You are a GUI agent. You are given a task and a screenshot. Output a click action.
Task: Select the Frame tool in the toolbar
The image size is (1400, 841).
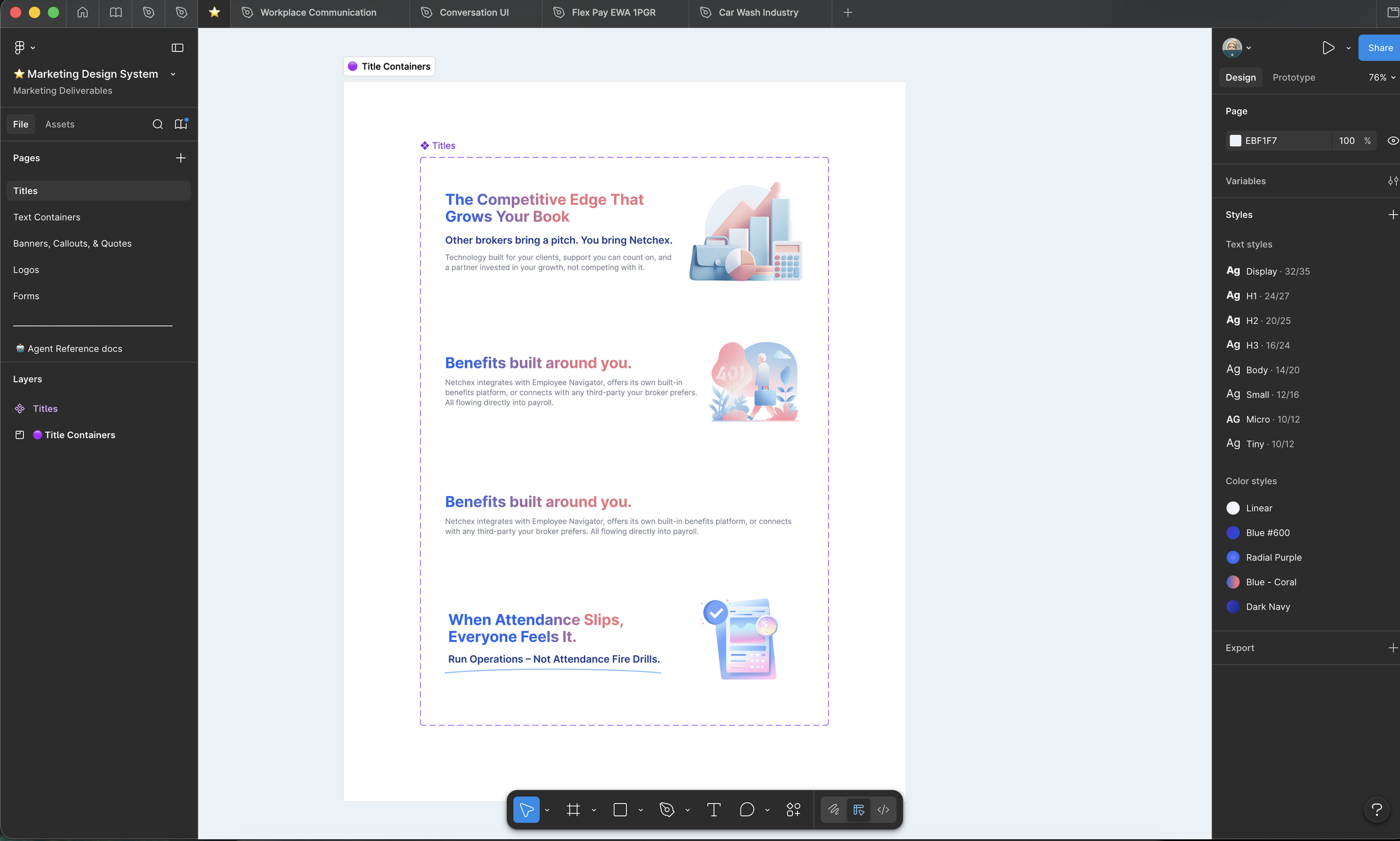(x=573, y=809)
